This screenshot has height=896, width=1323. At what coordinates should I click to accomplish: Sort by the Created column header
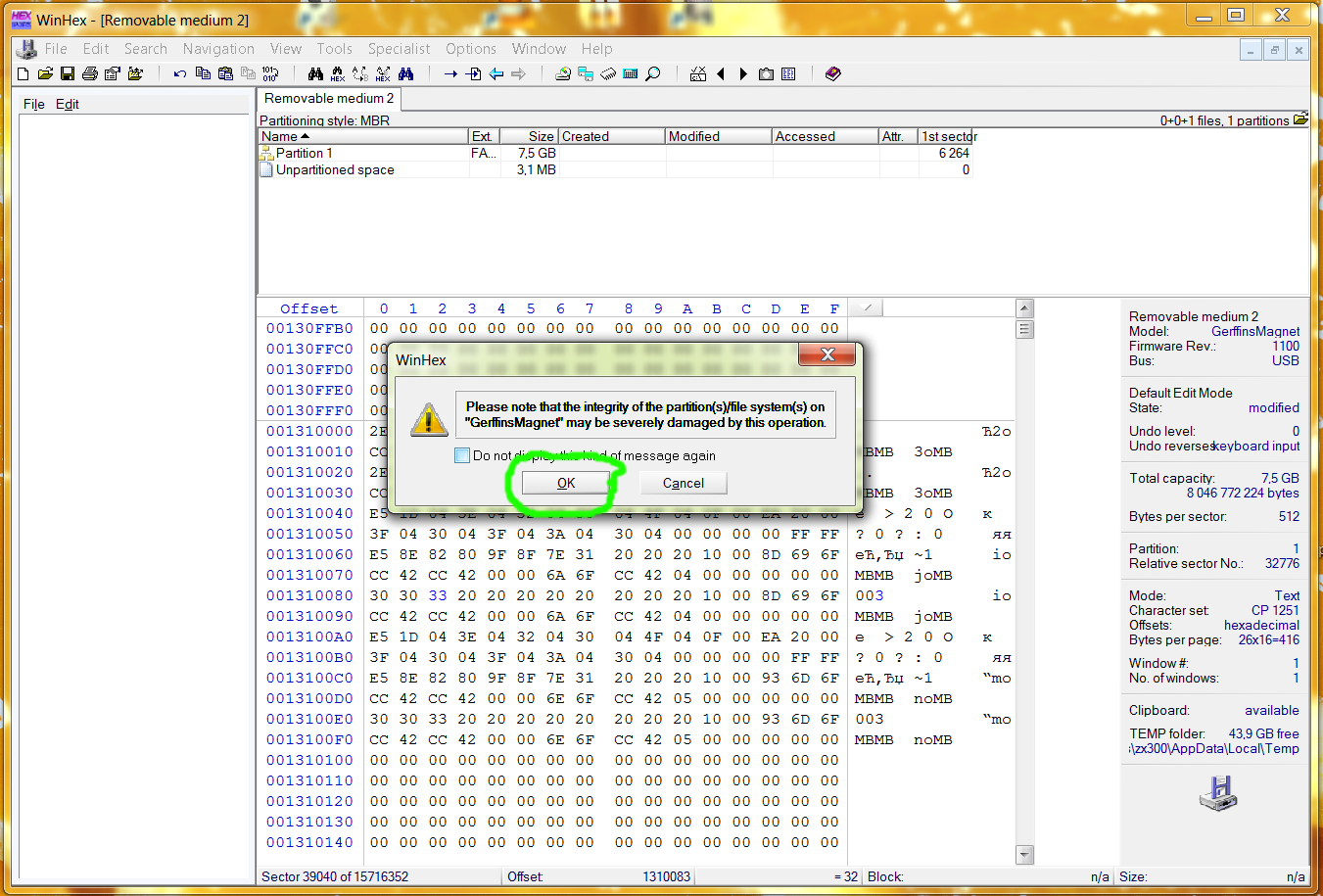point(612,136)
